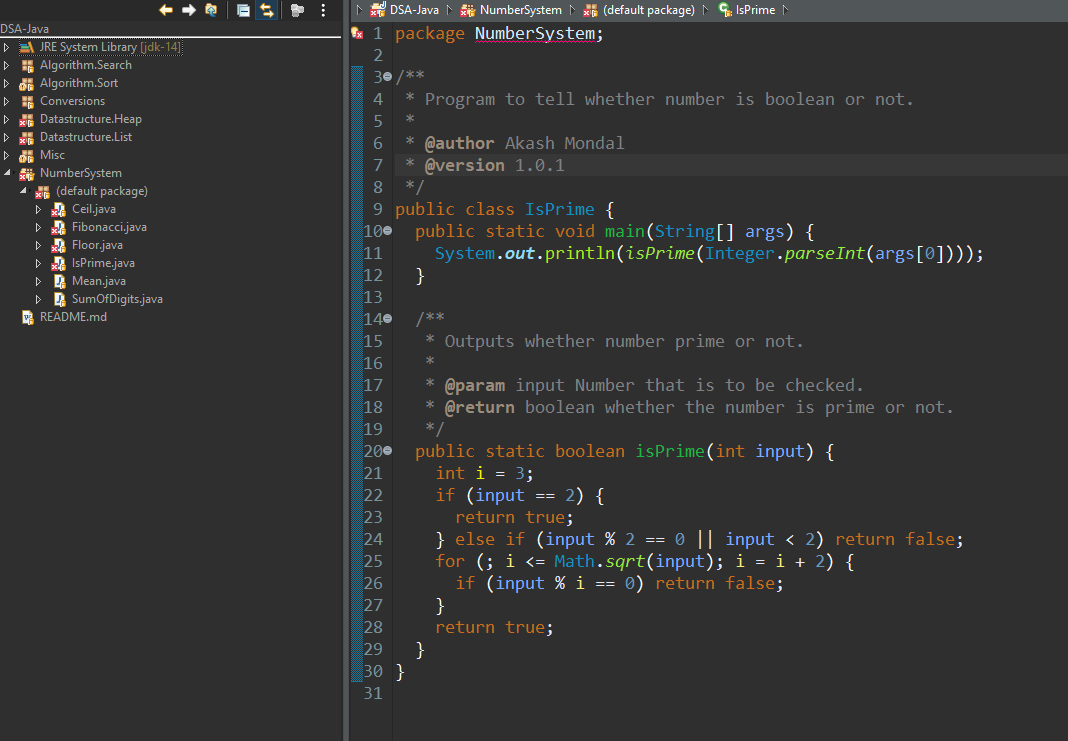1068x741 pixels.
Task: Collapse the Javadoc fold at line 14
Action: [388, 318]
